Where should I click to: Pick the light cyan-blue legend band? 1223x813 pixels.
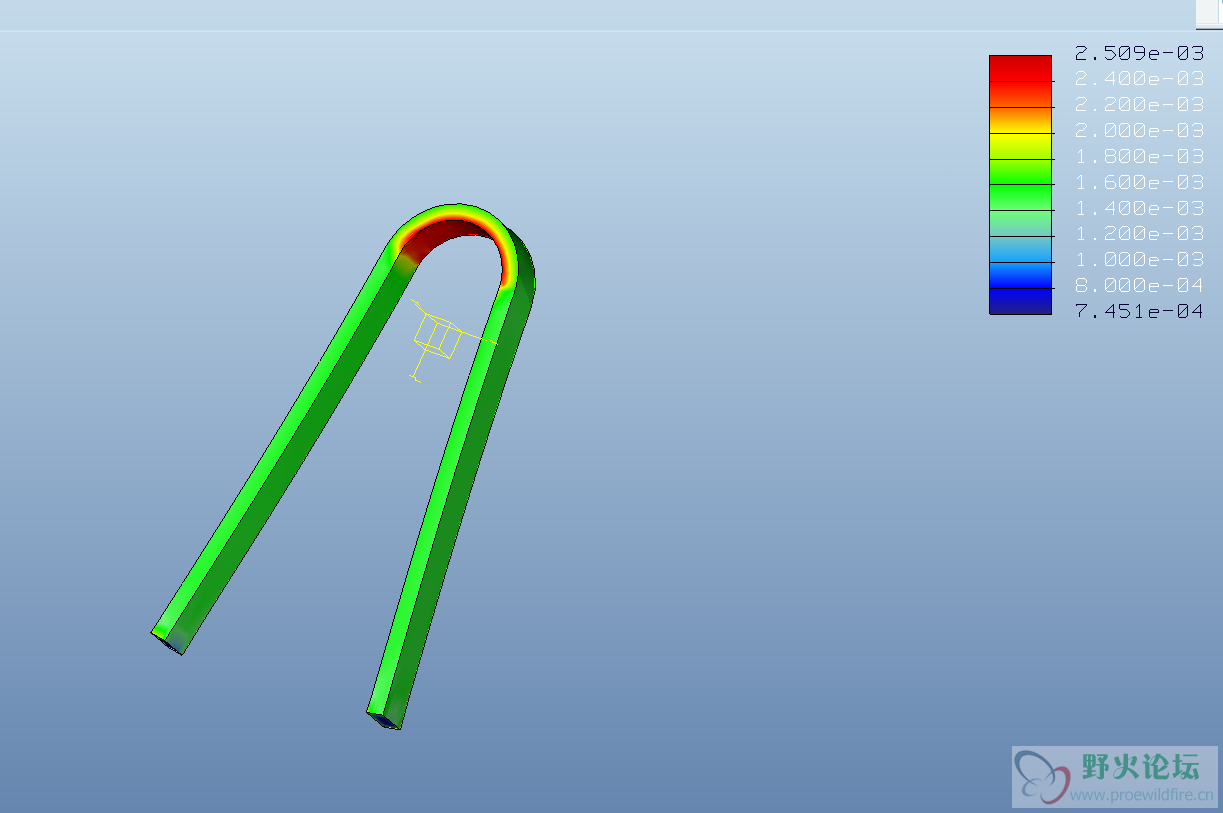(1020, 249)
